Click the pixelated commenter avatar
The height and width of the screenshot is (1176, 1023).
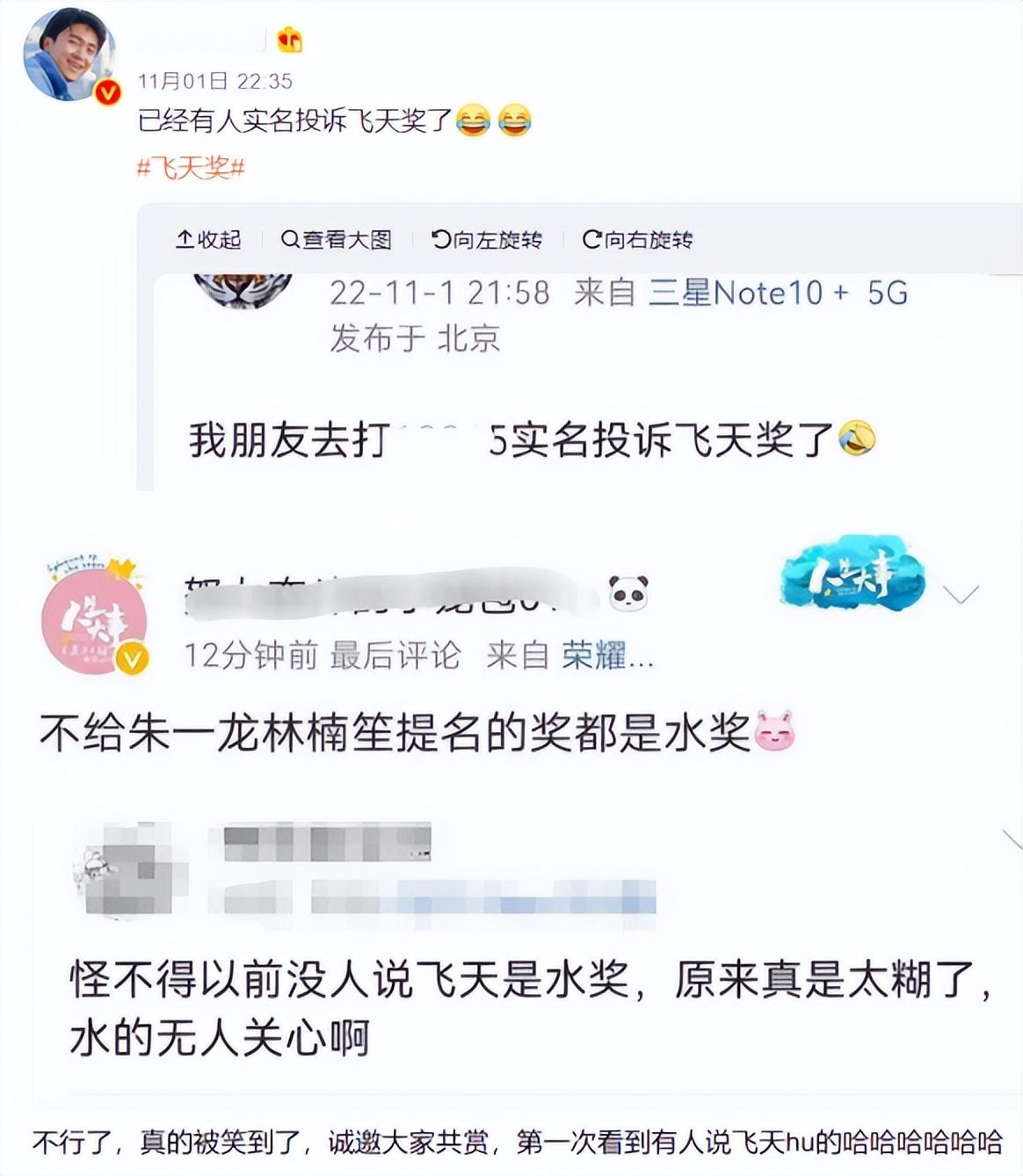(x=133, y=869)
